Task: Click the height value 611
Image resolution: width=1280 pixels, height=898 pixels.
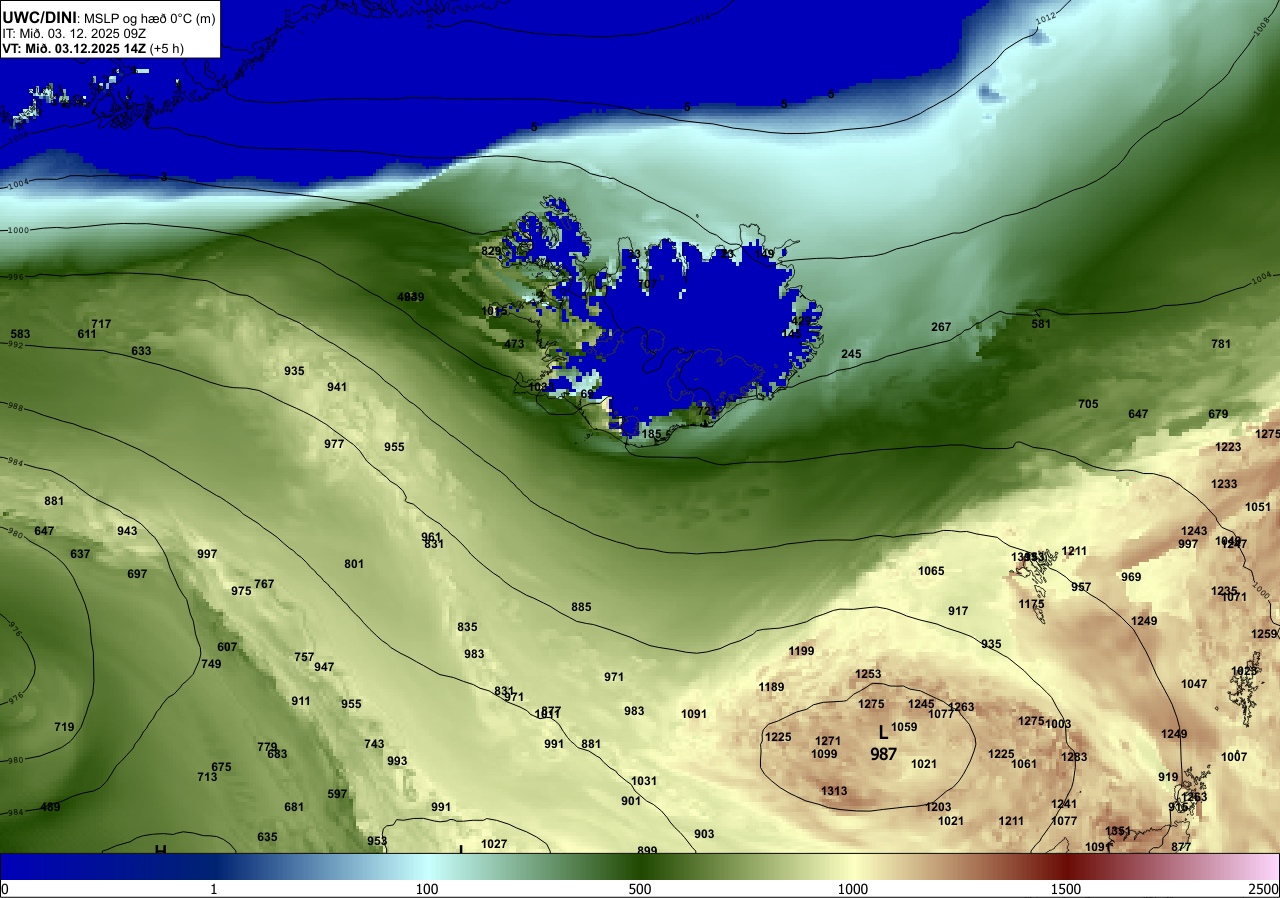Action: [x=87, y=334]
